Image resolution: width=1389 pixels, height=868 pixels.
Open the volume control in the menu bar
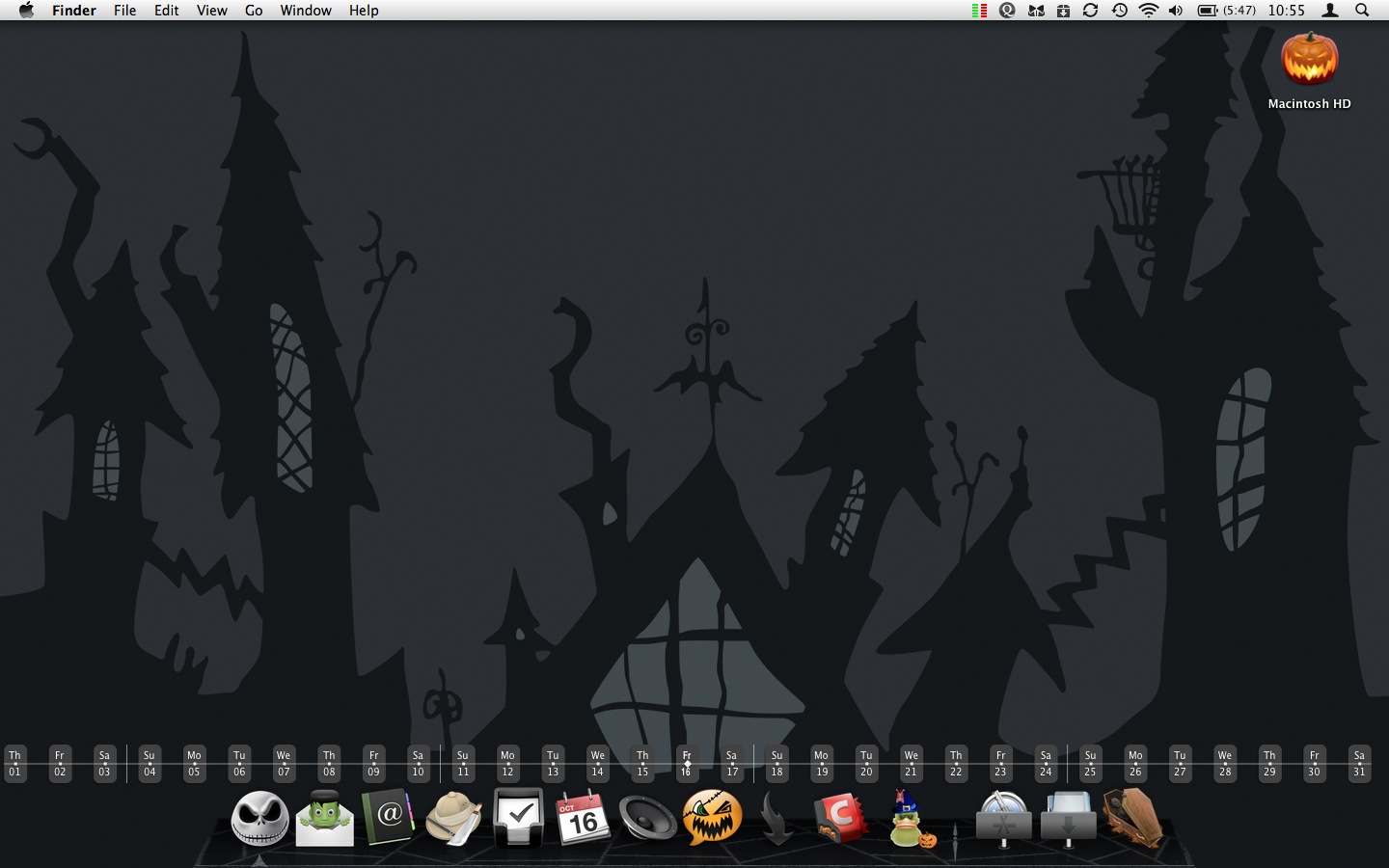[1176, 11]
